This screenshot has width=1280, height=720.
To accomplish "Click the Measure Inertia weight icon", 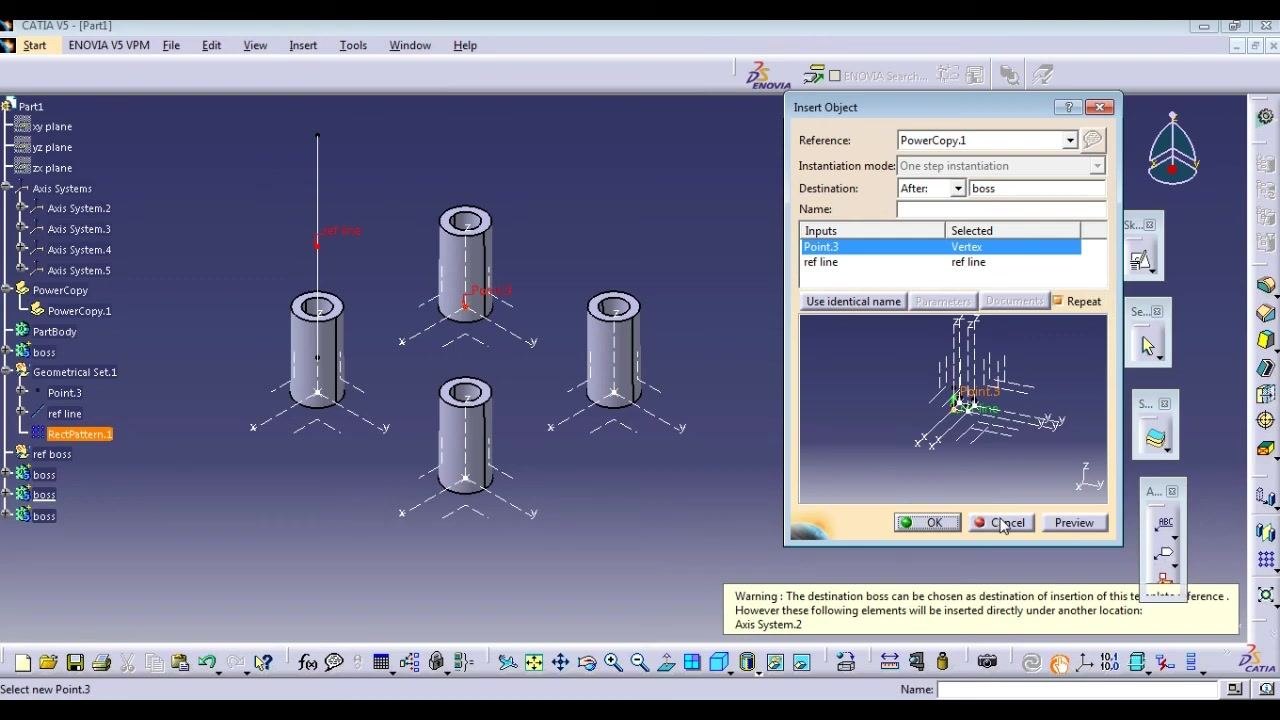I will 942,662.
